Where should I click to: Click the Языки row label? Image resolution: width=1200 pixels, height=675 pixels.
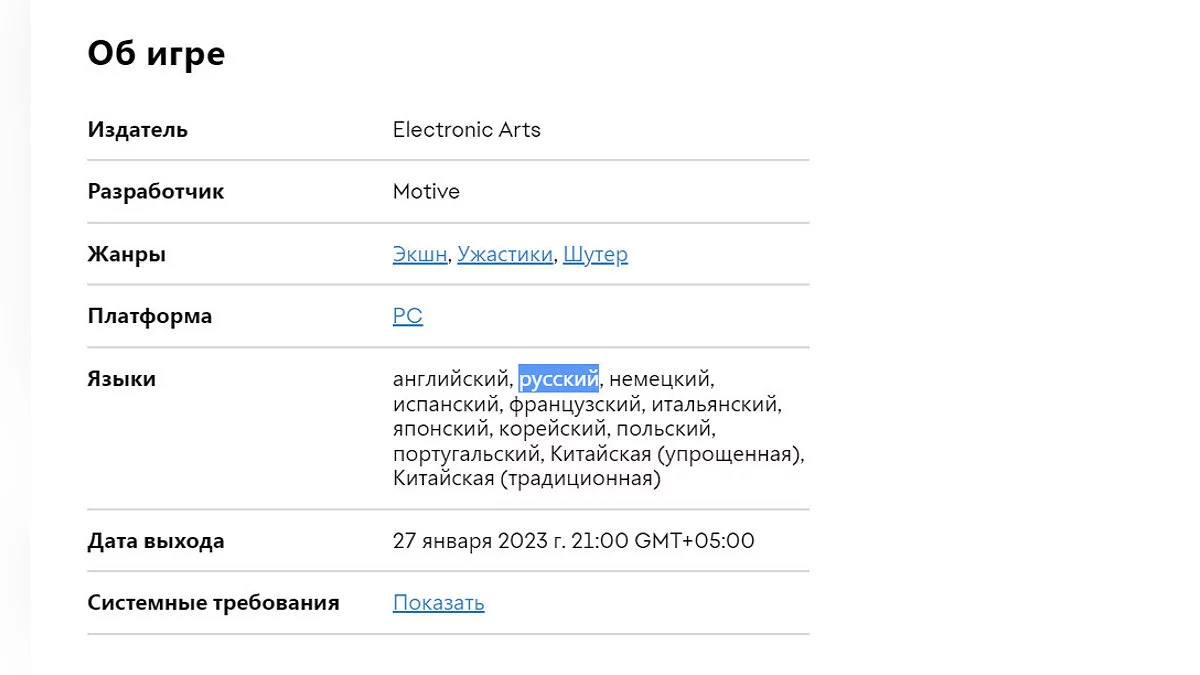121,380
